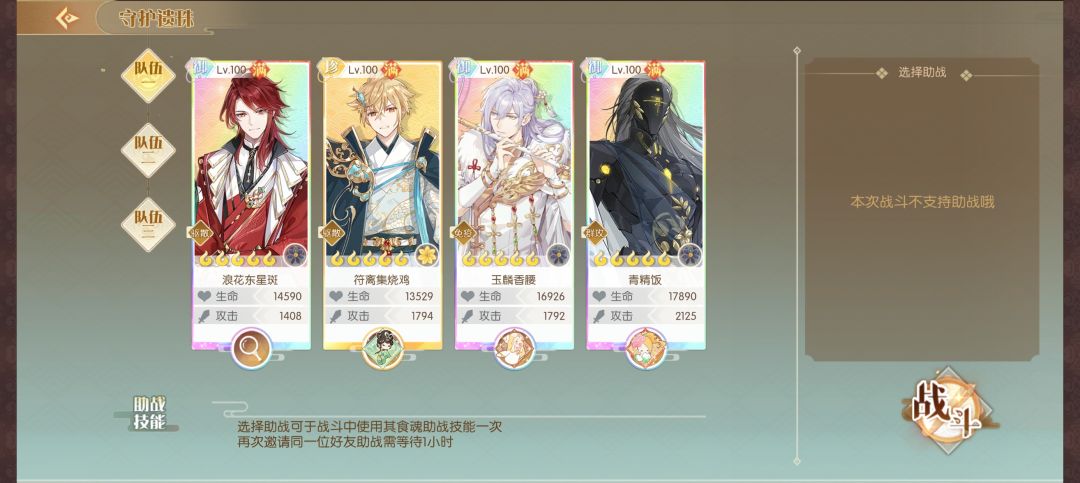The height and width of the screenshot is (483, 1080).
Task: Tap the magnifier icon under 浪花东星斑
Action: (x=251, y=349)
